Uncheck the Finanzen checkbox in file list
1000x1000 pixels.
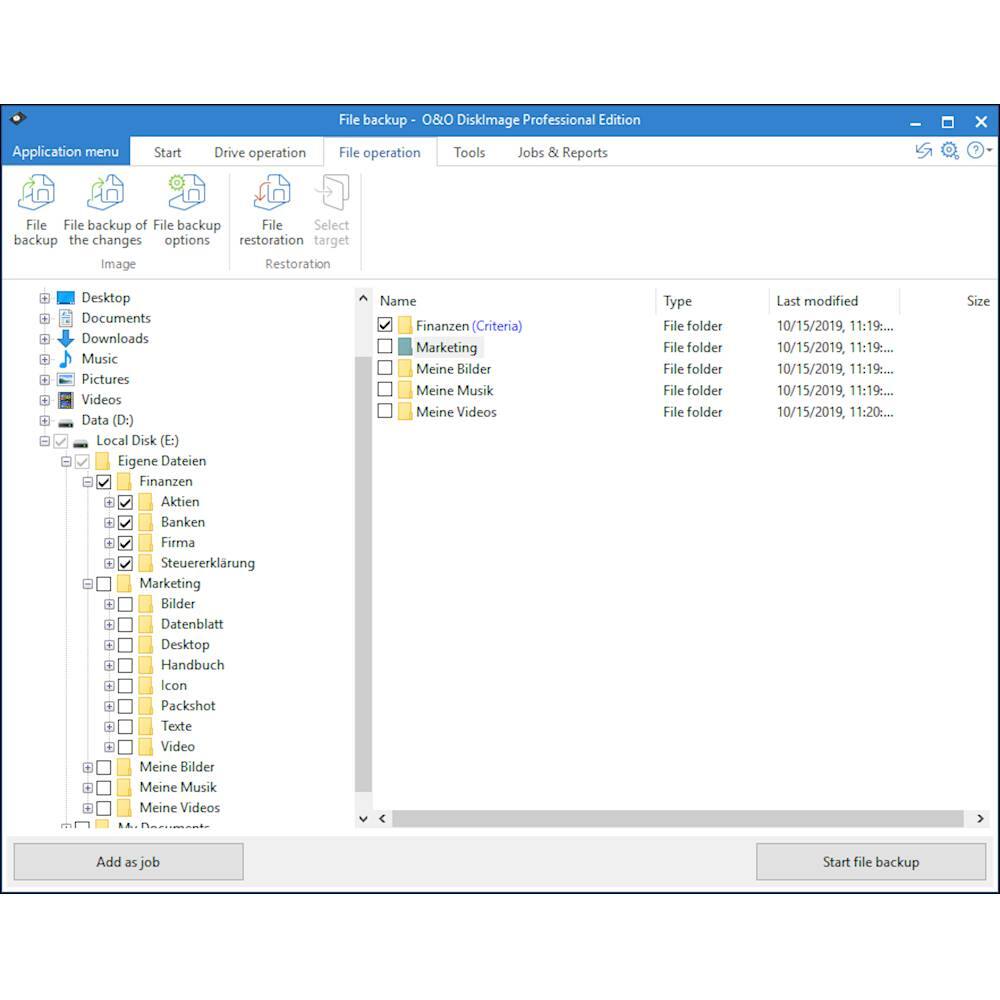[x=385, y=326]
